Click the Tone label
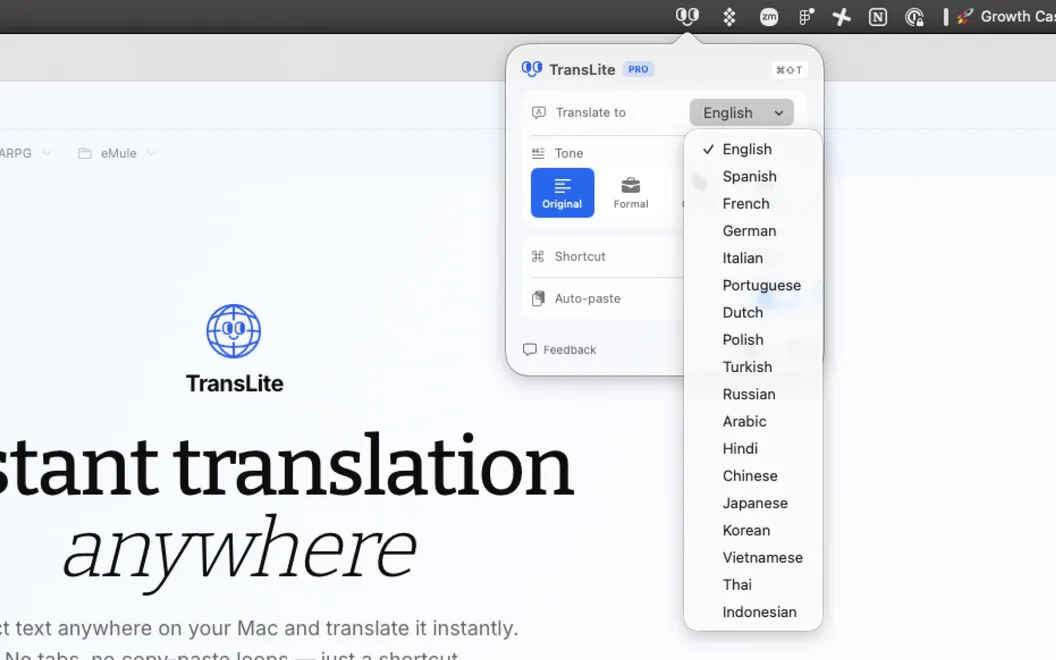The height and width of the screenshot is (660, 1056). 569,154
